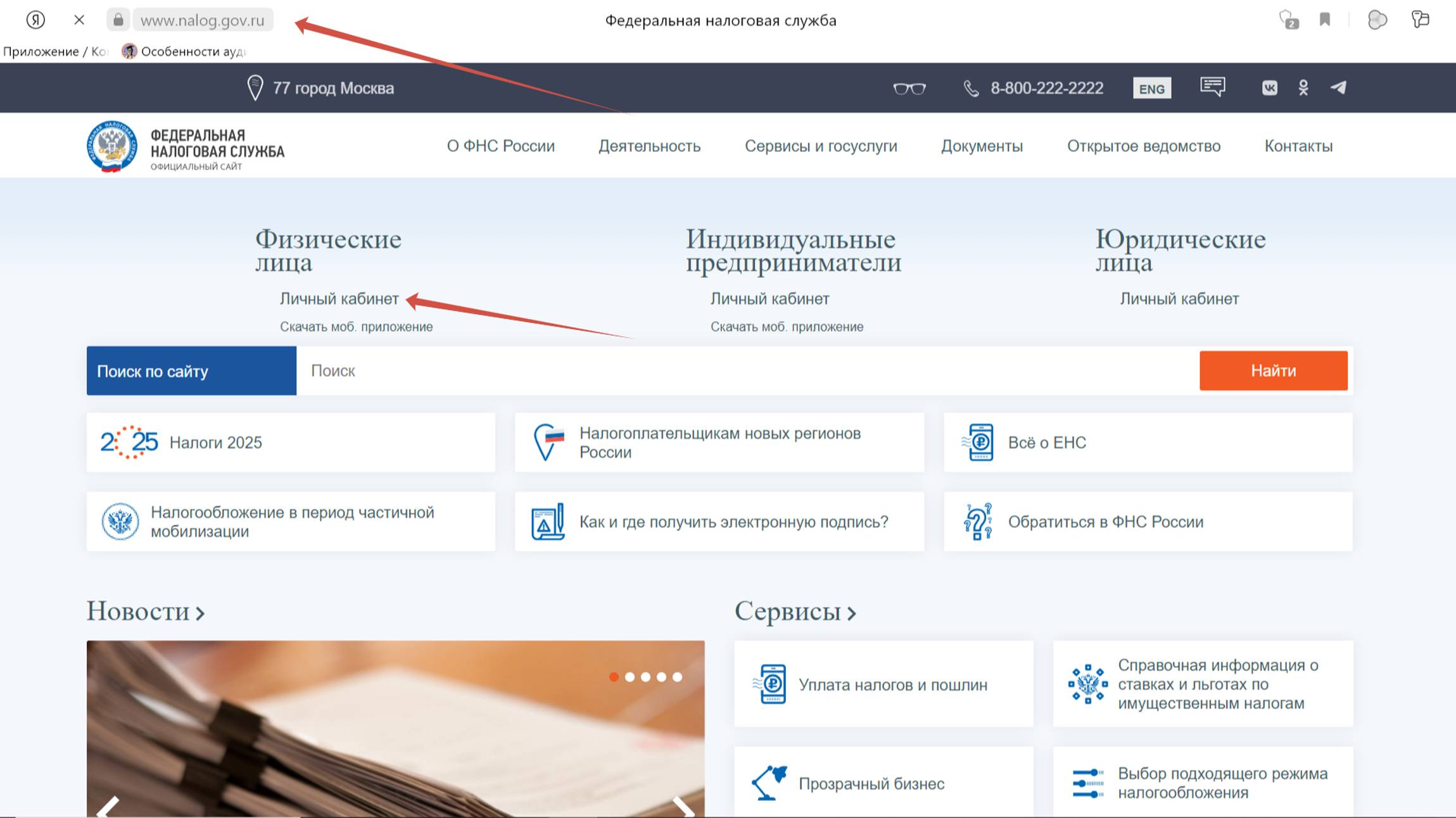The height and width of the screenshot is (818, 1456).
Task: Select the first news carousel dot
Action: click(x=614, y=677)
